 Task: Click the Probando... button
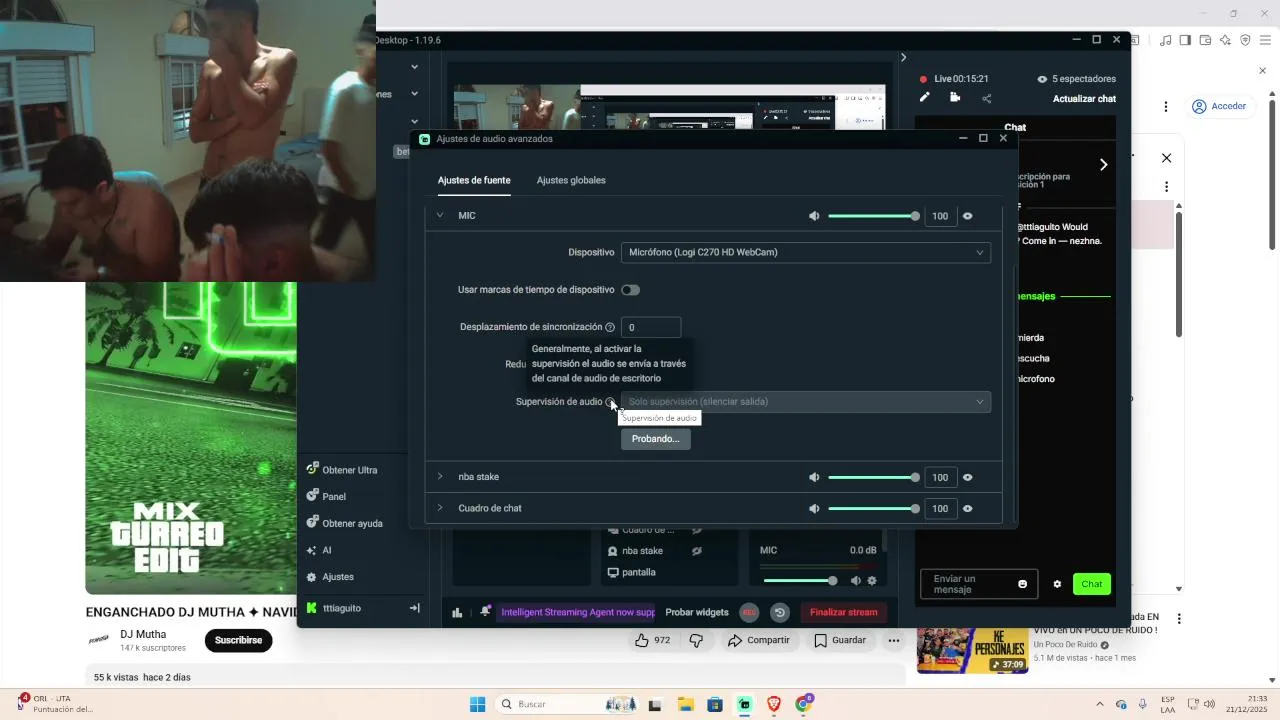pos(656,439)
